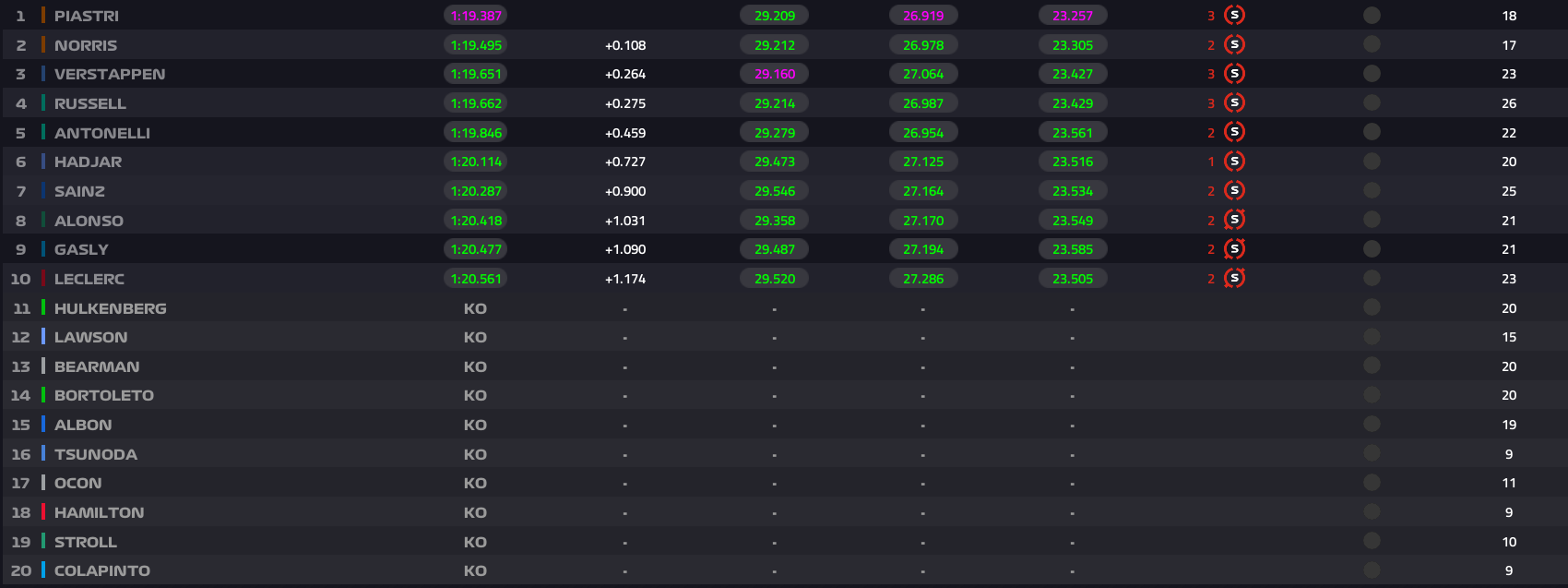Click the KO status for Lawson
Image resolution: width=1568 pixels, height=588 pixels.
pos(475,337)
